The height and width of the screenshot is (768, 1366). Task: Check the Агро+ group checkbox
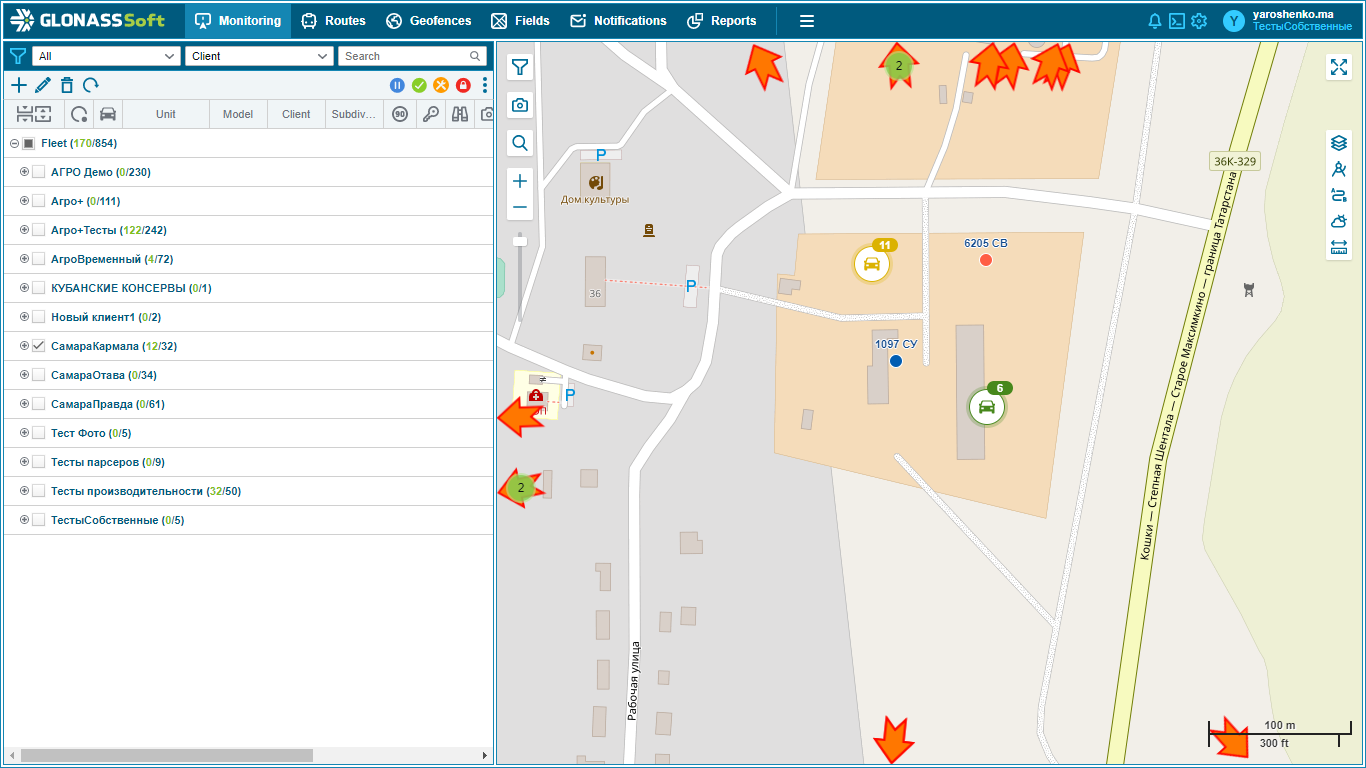[x=39, y=201]
